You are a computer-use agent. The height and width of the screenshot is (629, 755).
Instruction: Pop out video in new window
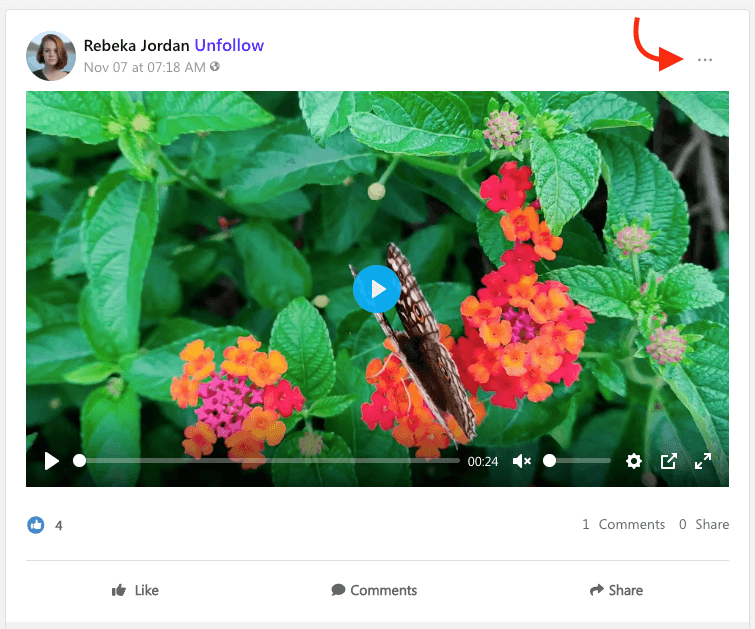pos(669,461)
